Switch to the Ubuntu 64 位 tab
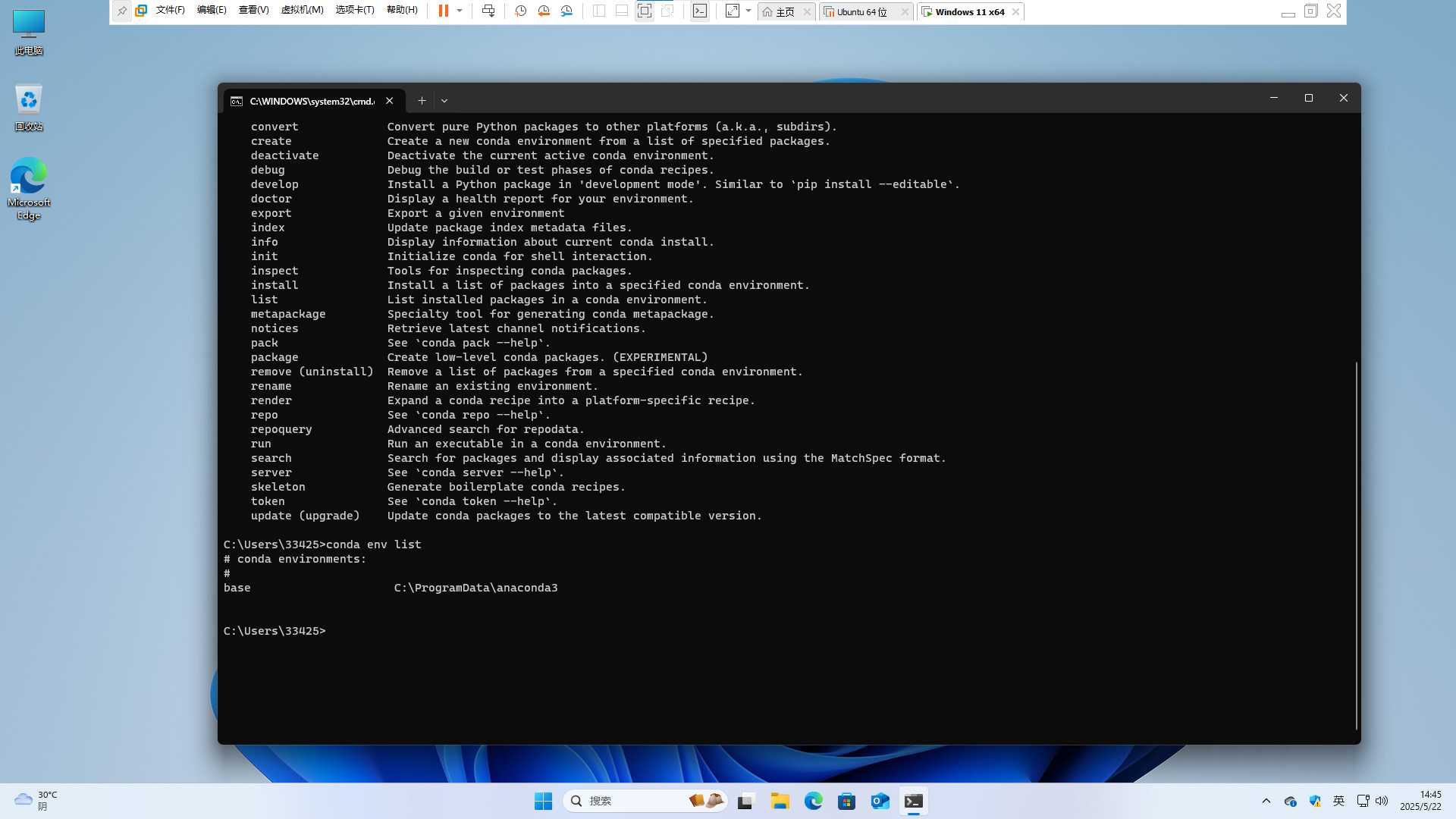1456x819 pixels. click(x=862, y=12)
